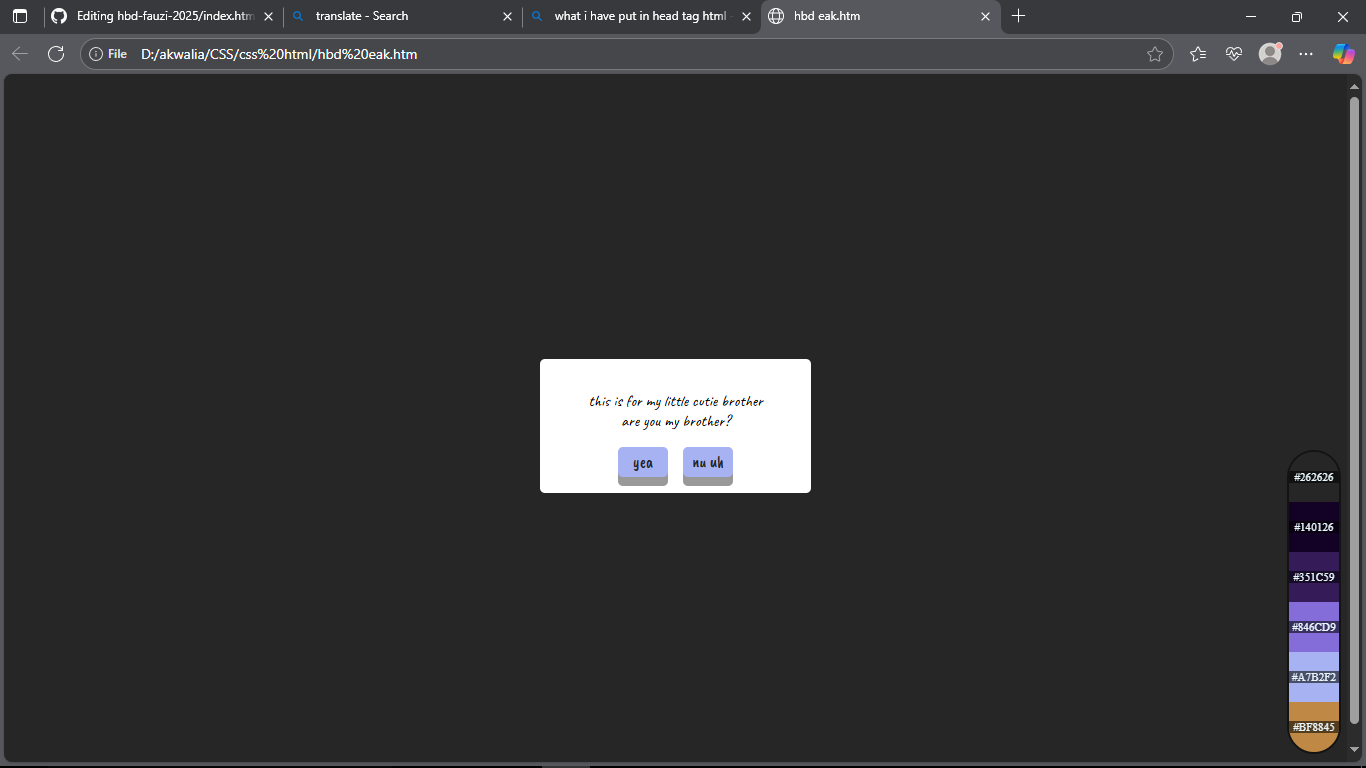
Task: Open a new tab with the plus button
Action: pyautogui.click(x=1018, y=16)
